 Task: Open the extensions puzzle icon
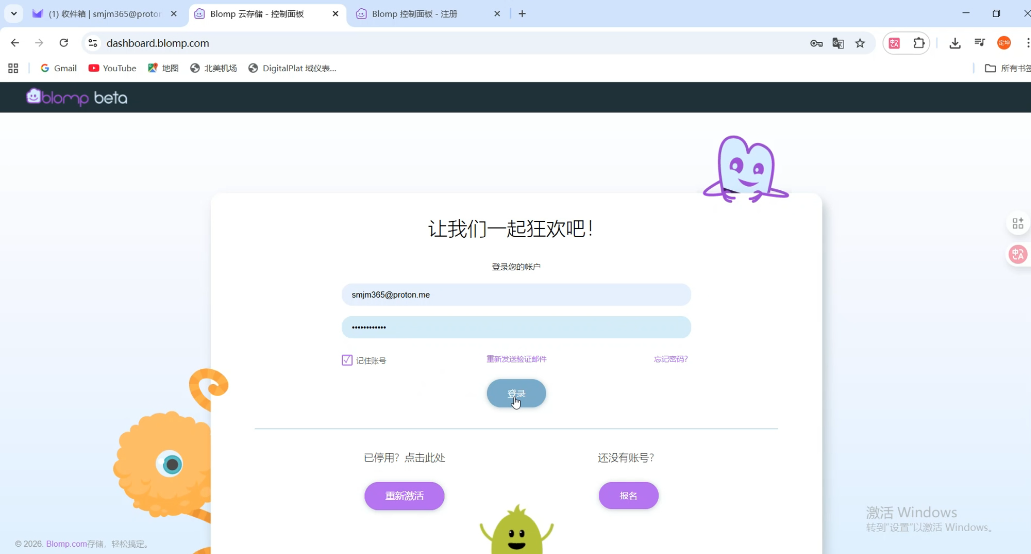click(x=919, y=43)
